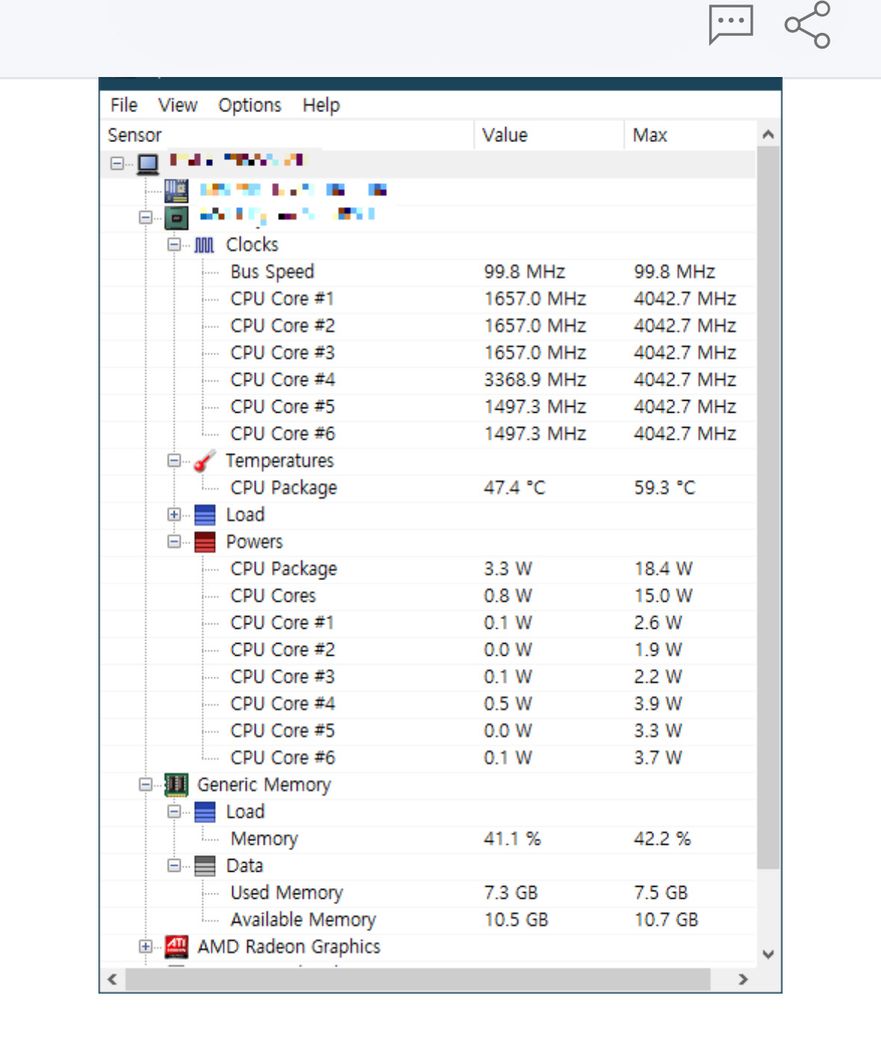Click the gray Data icon under memory
This screenshot has height=1040, width=881.
click(204, 866)
